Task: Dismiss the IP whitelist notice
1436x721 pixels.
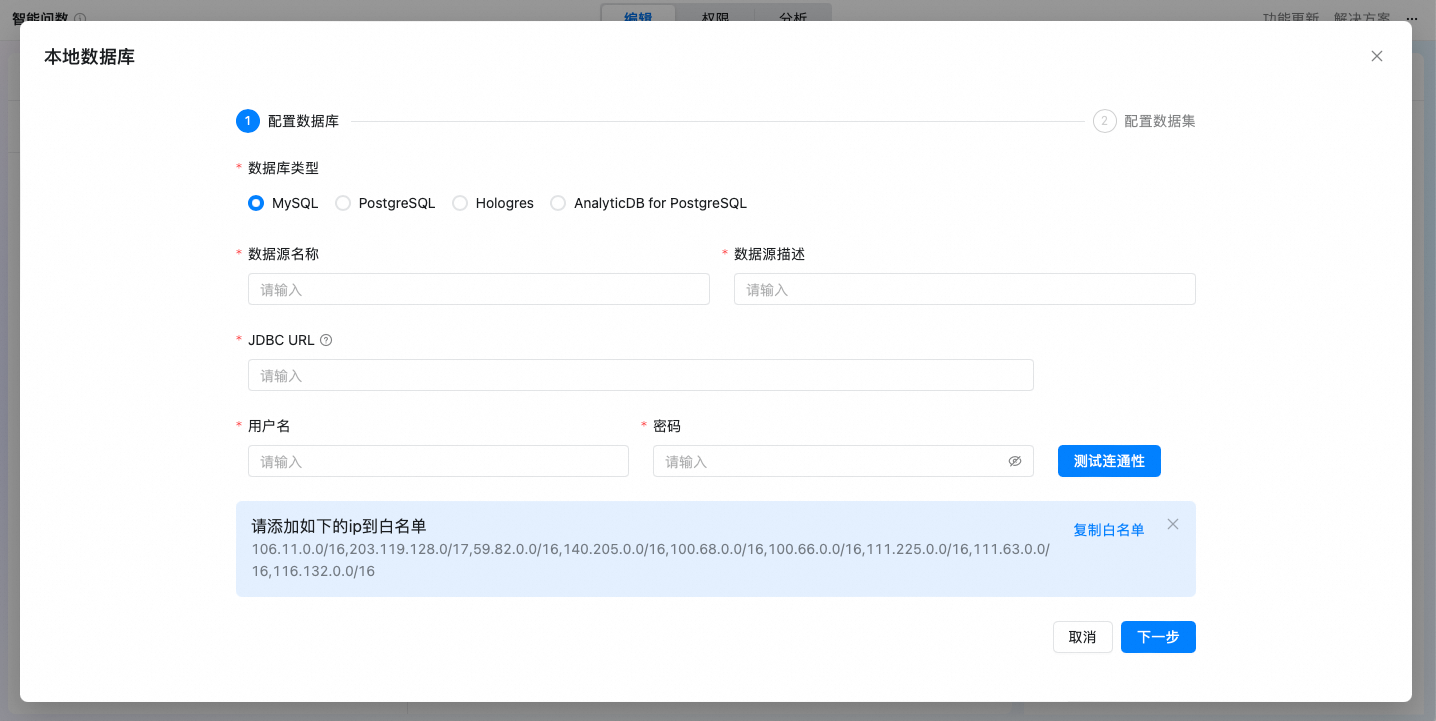Action: click(1173, 524)
